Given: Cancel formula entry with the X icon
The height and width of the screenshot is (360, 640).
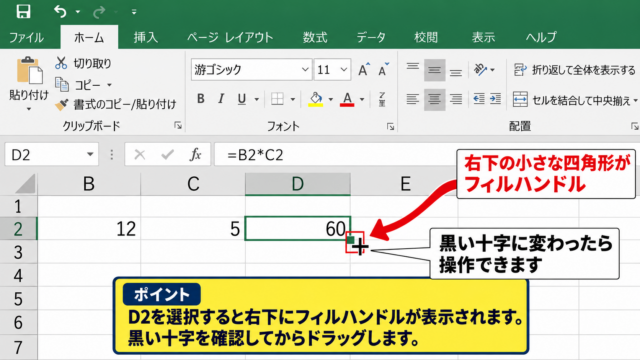Looking at the screenshot, I should click(x=140, y=155).
